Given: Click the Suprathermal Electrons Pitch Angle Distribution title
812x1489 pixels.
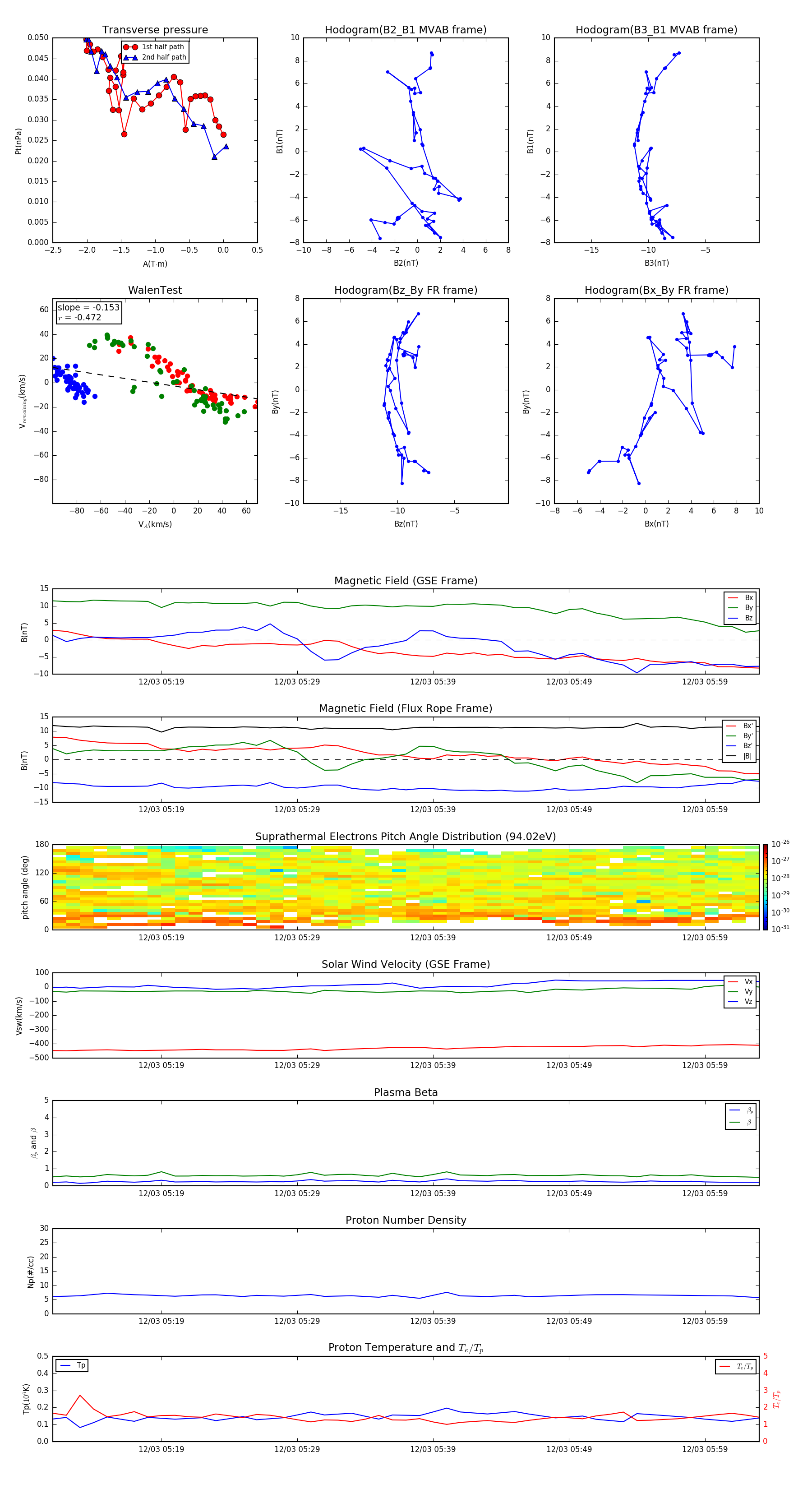Looking at the screenshot, I should coord(406,837).
